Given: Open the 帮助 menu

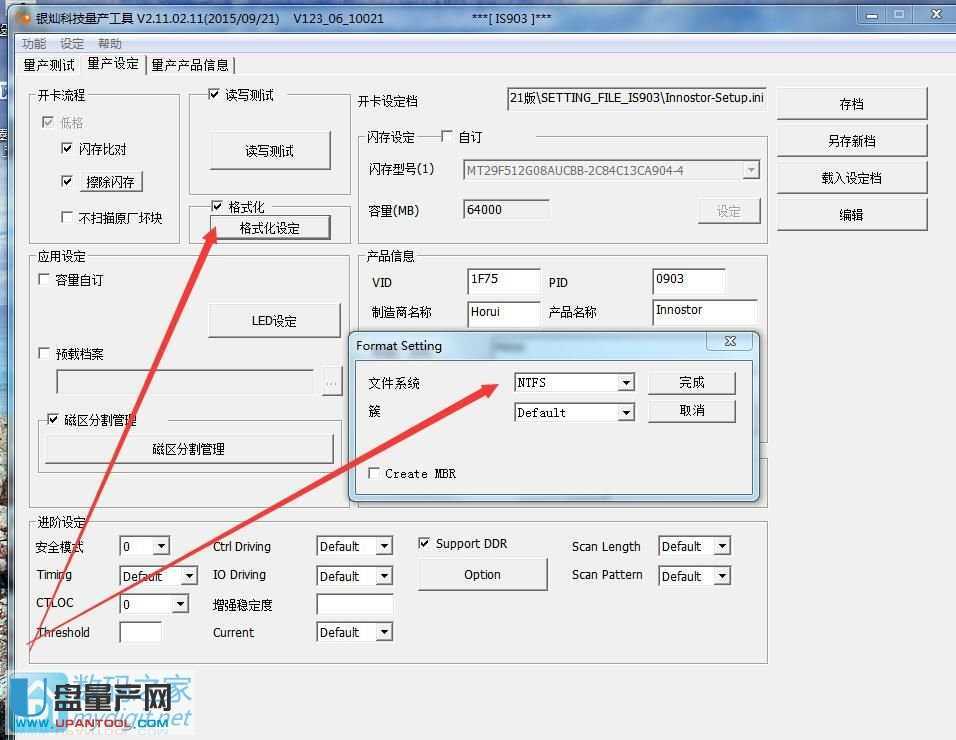Looking at the screenshot, I should 109,43.
